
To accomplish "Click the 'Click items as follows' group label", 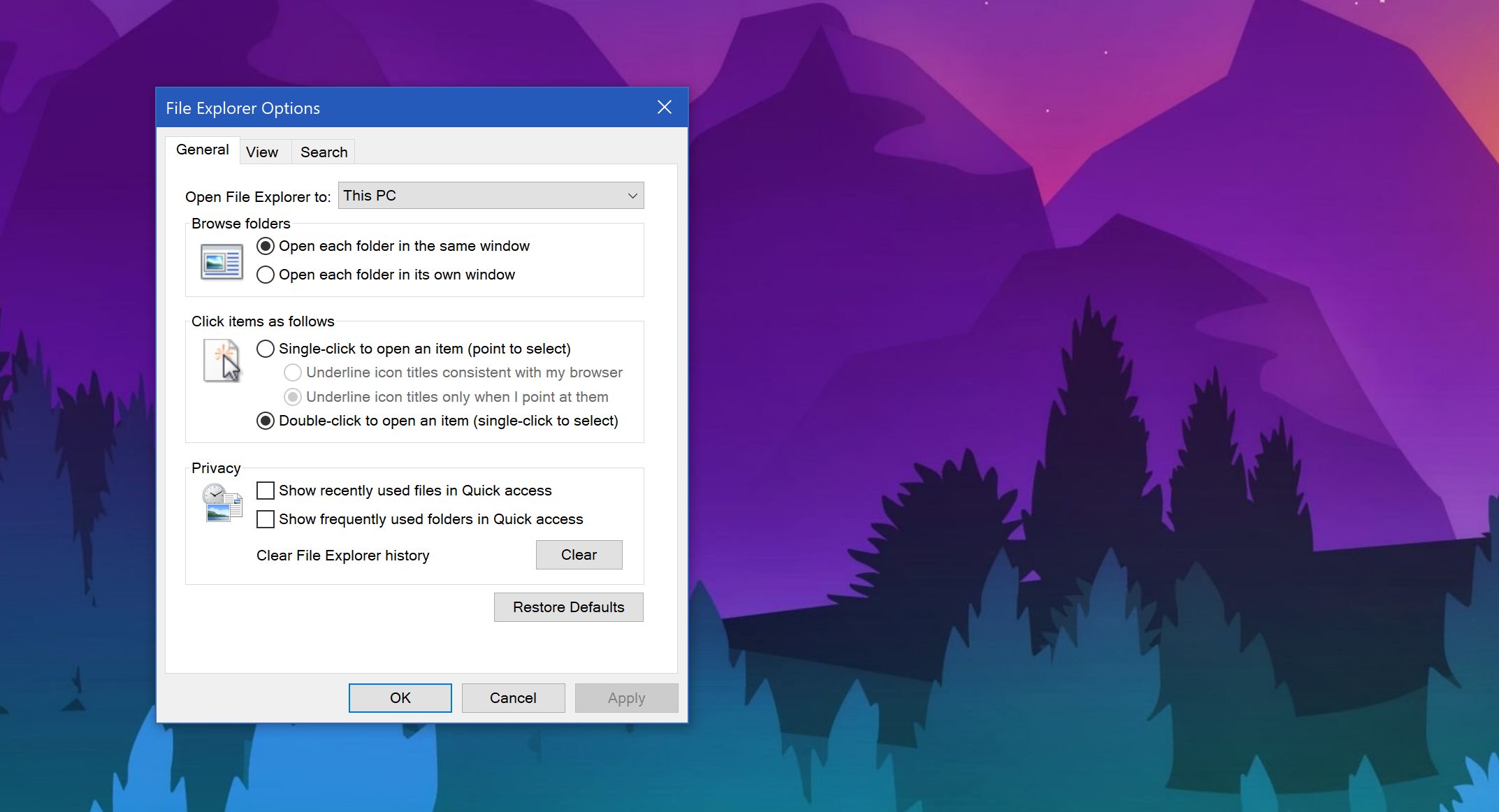I will [x=263, y=321].
